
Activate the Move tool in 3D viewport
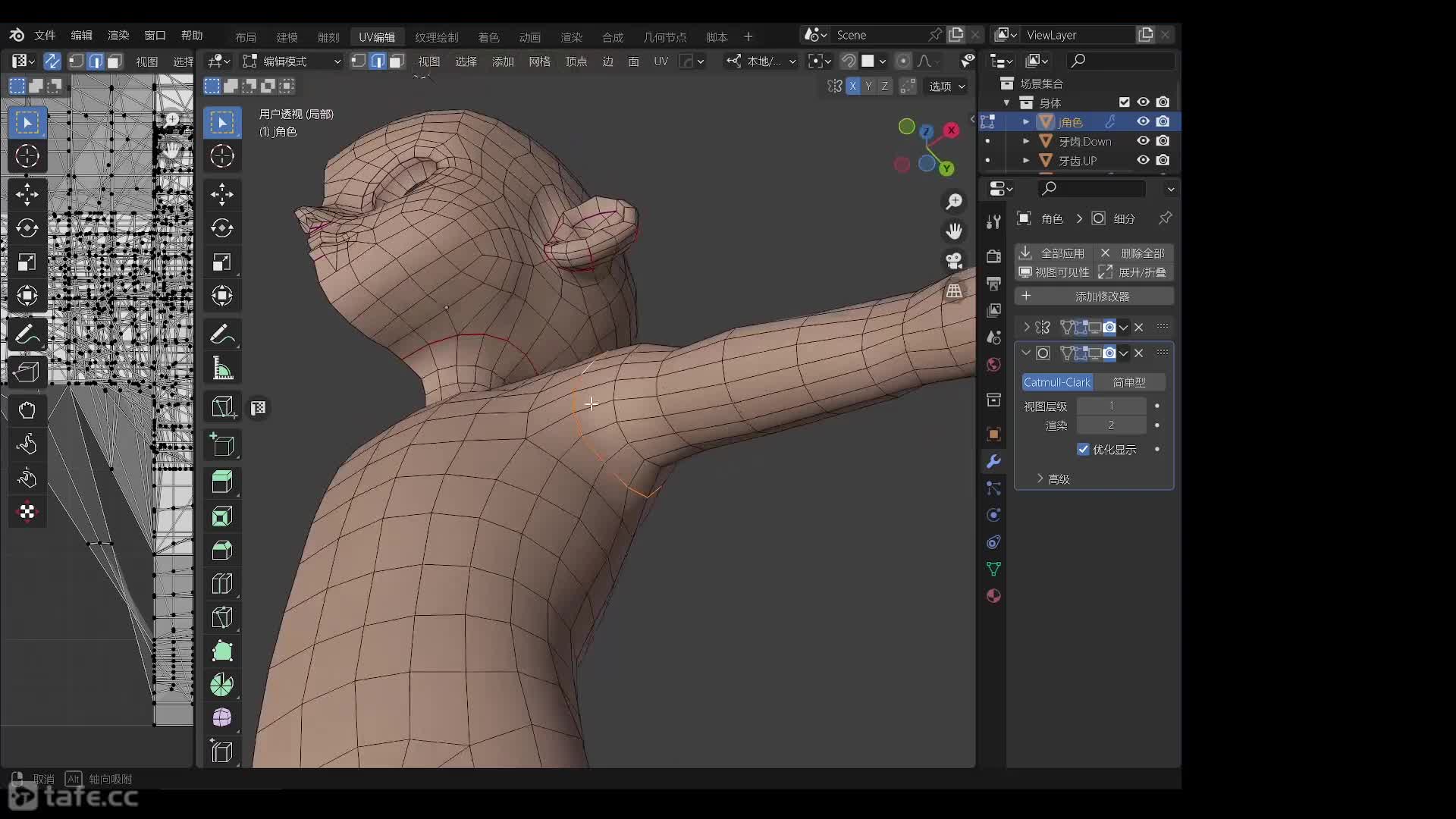(222, 194)
